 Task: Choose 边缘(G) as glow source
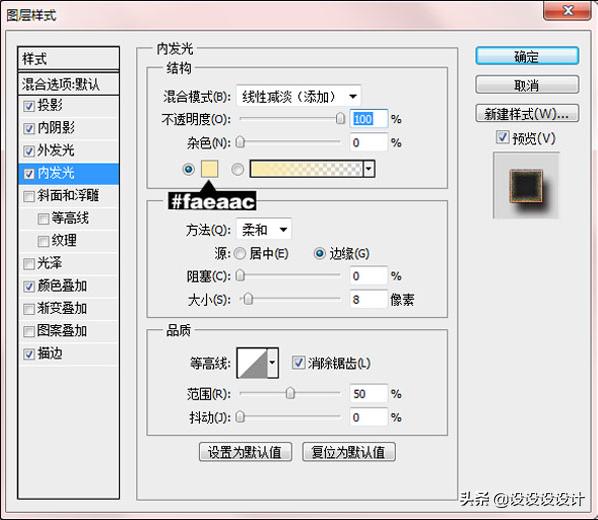320,253
